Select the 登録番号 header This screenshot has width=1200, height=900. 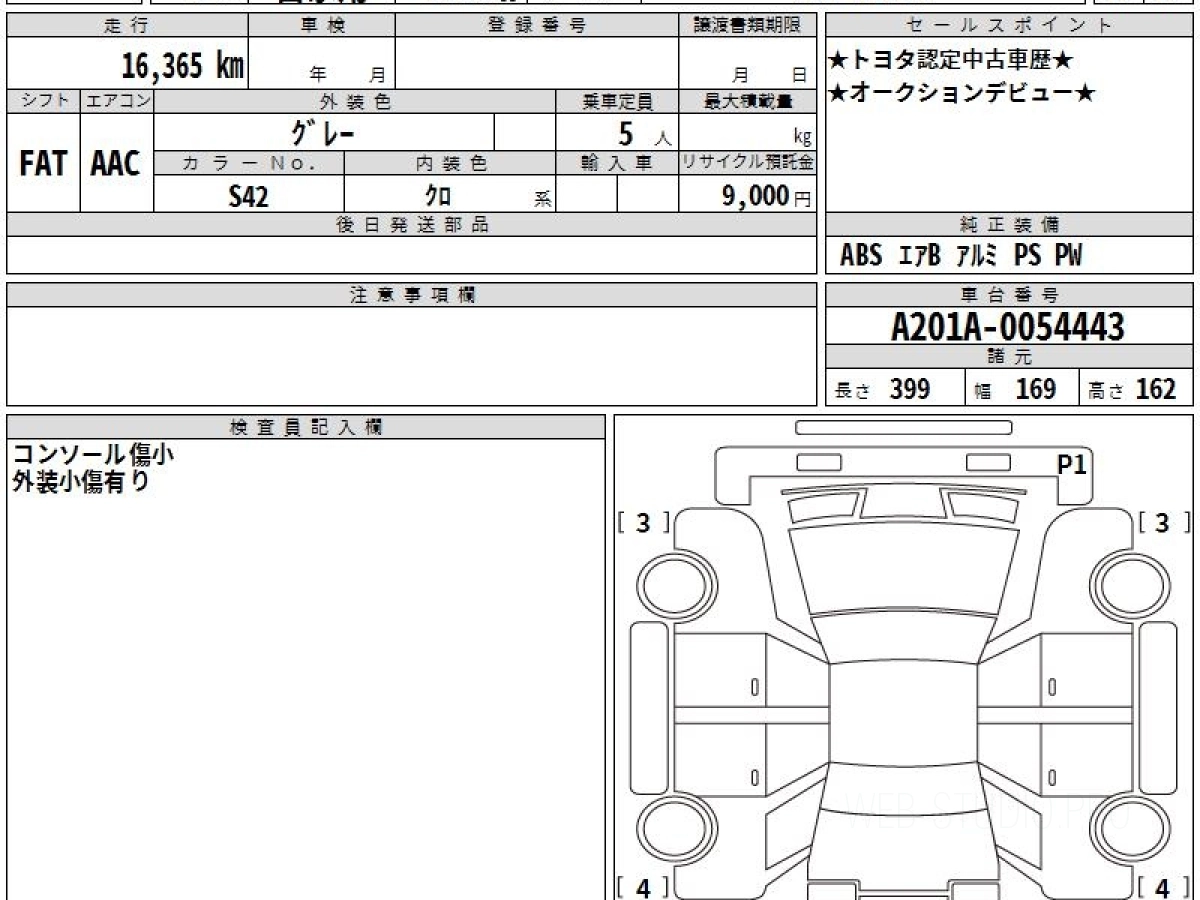tap(537, 26)
